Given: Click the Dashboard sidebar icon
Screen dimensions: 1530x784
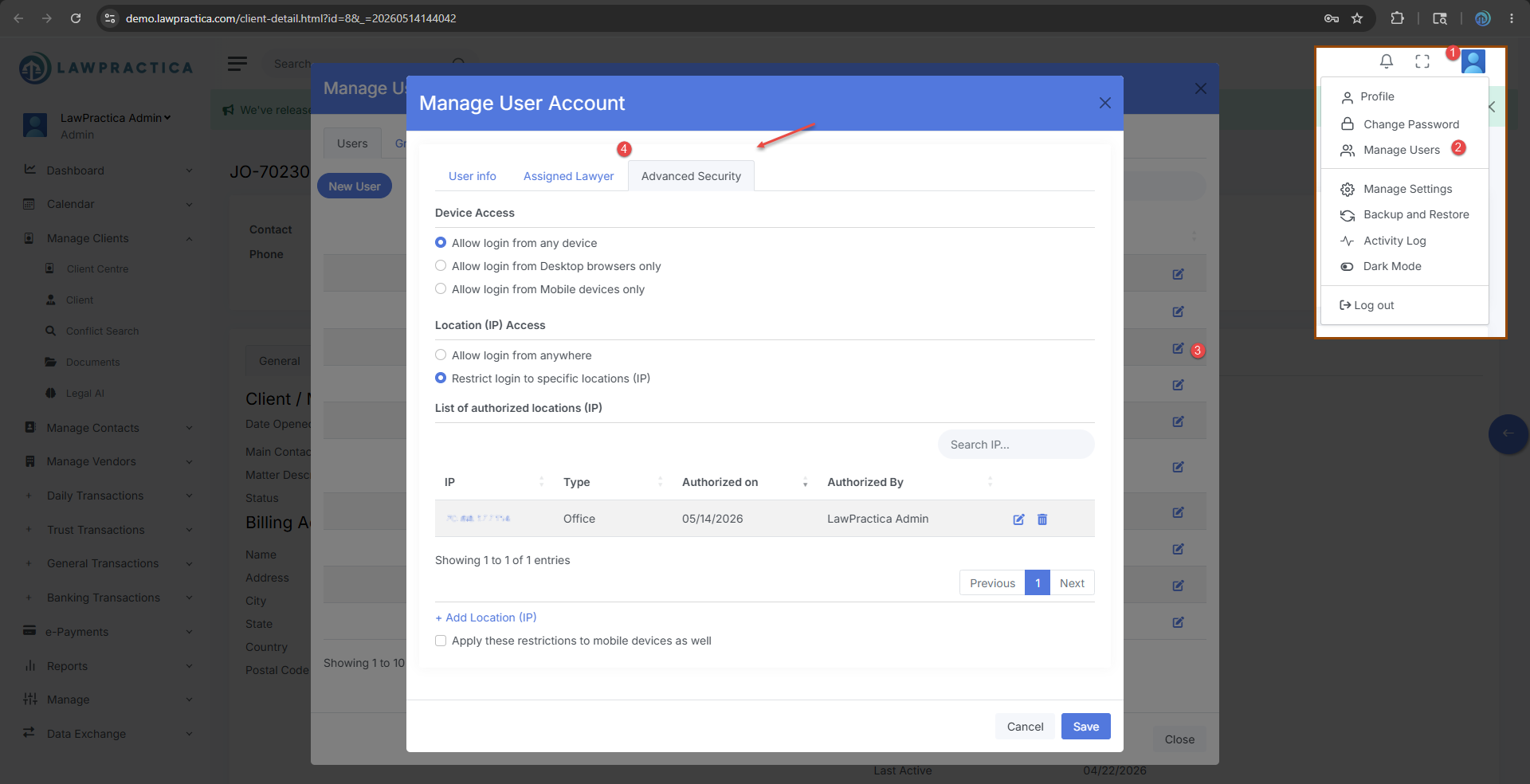Looking at the screenshot, I should pyautogui.click(x=29, y=170).
